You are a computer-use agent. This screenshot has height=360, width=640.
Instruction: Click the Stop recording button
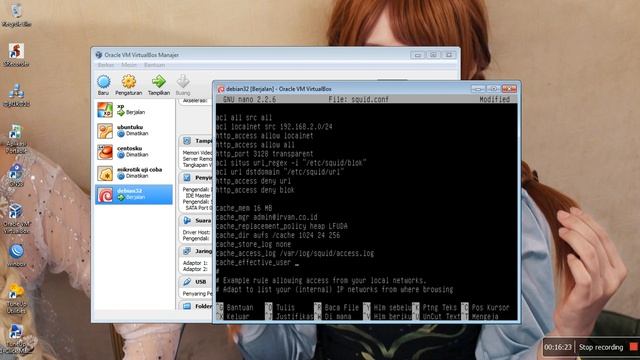[607, 347]
